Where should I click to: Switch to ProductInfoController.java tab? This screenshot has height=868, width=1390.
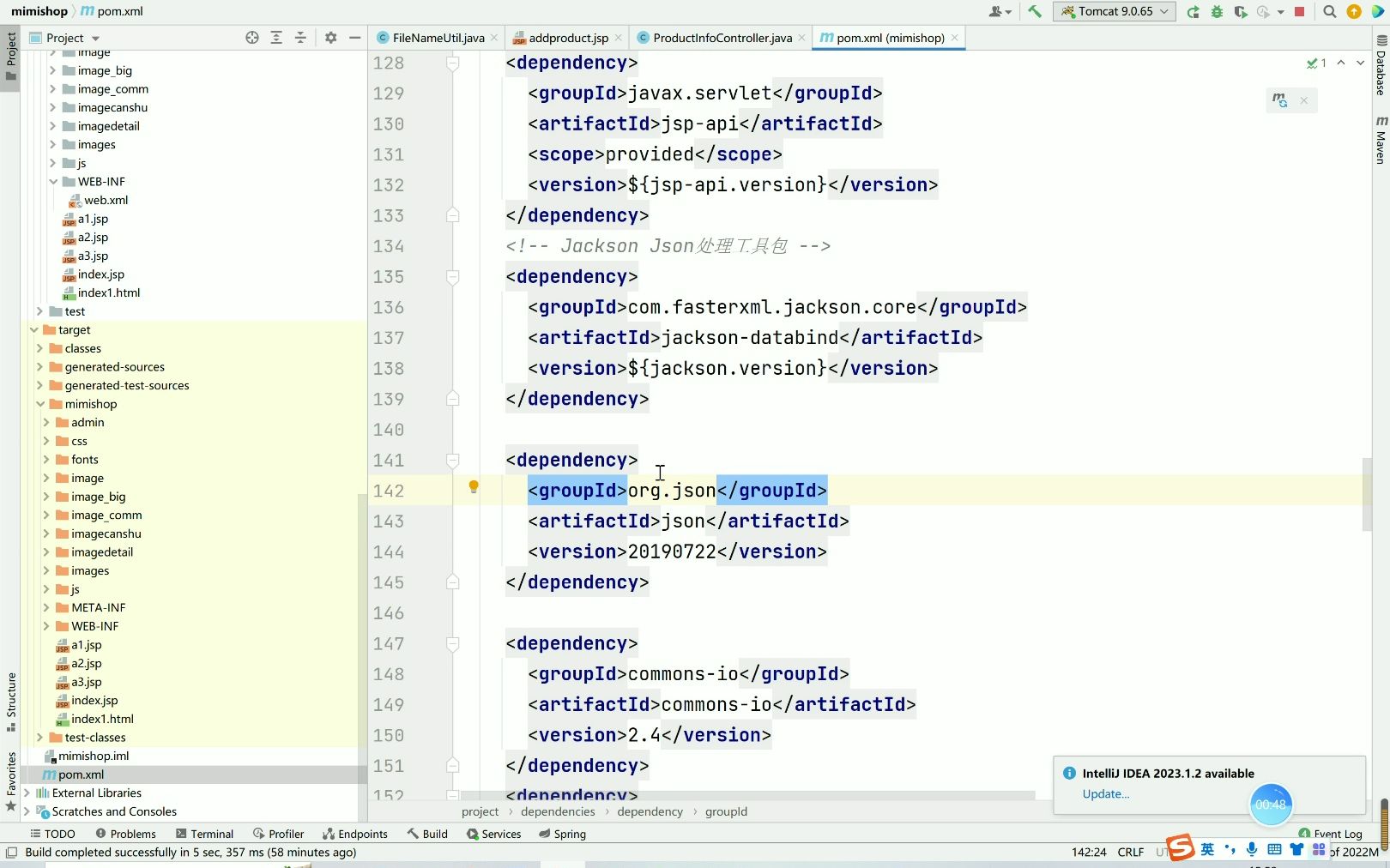pos(722,38)
